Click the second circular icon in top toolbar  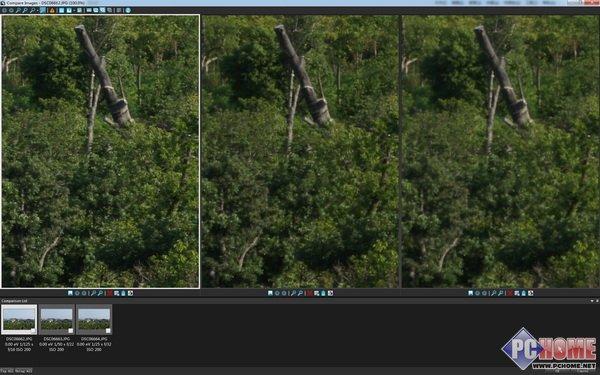pos(11,10)
